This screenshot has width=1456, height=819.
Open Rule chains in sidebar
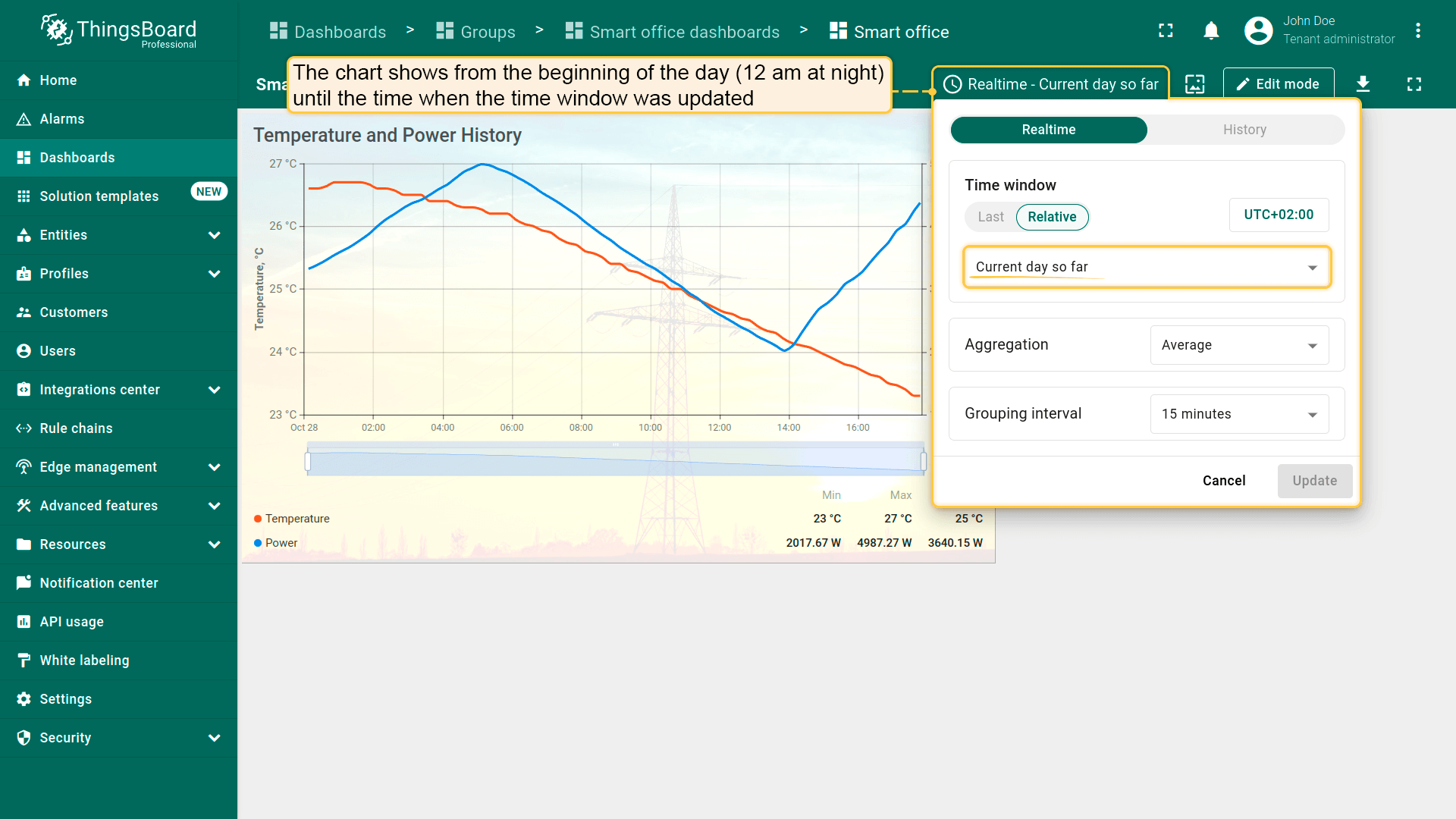tap(76, 428)
